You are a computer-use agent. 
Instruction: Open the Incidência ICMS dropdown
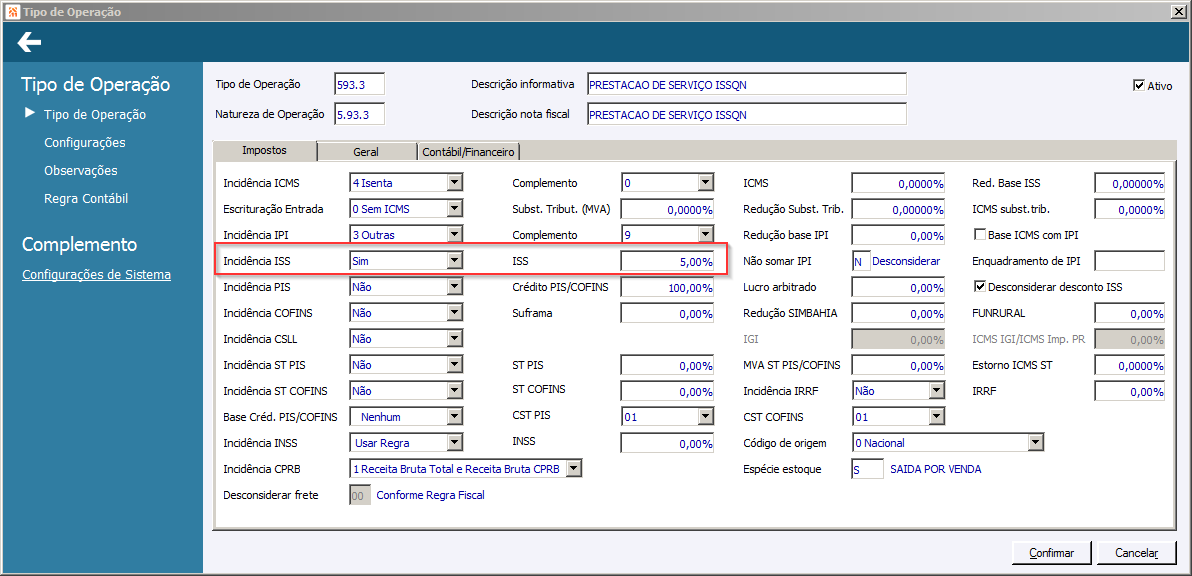(x=455, y=183)
